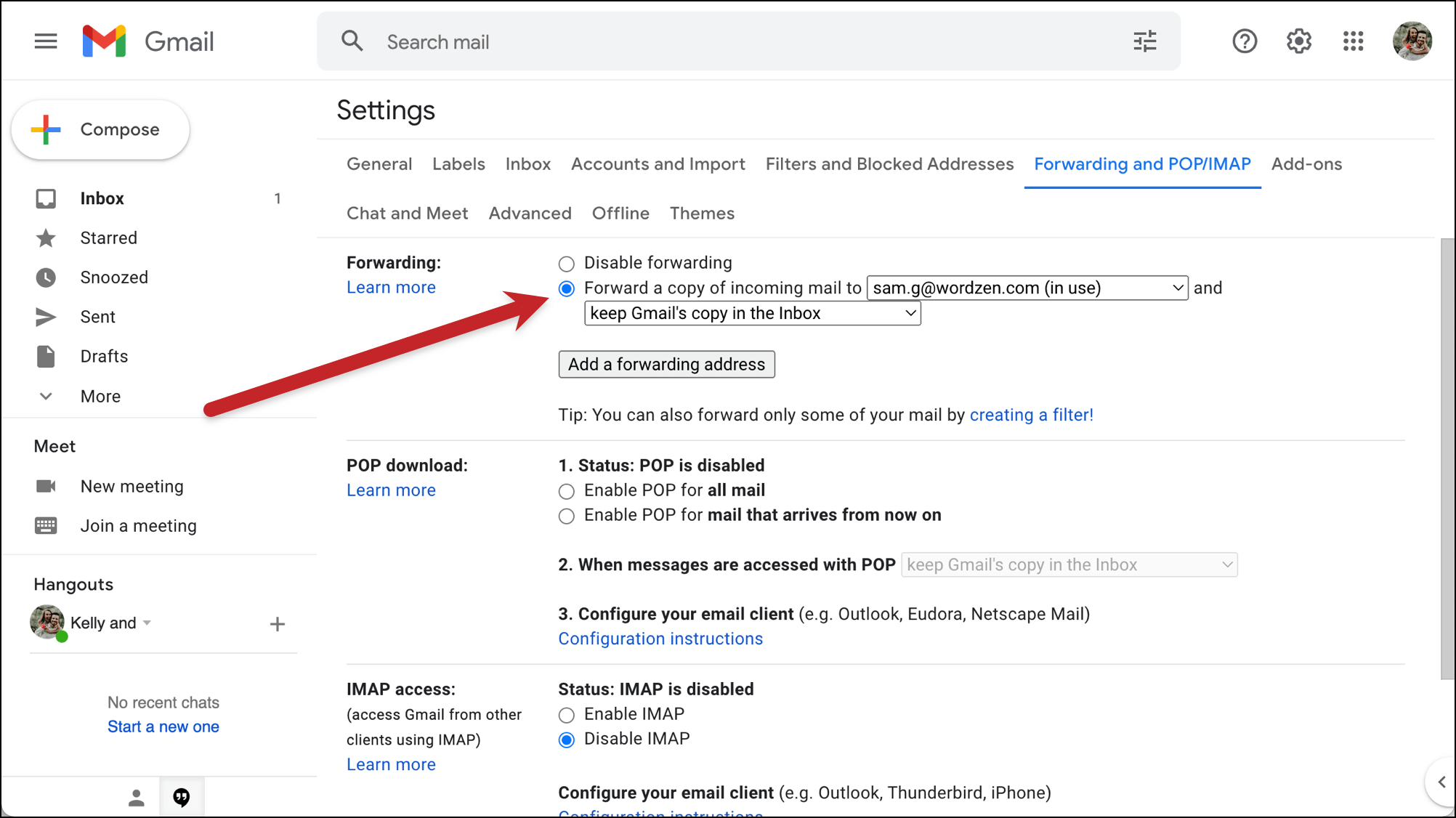Click the search magnifier icon
This screenshot has height=818, width=1456.
click(352, 41)
